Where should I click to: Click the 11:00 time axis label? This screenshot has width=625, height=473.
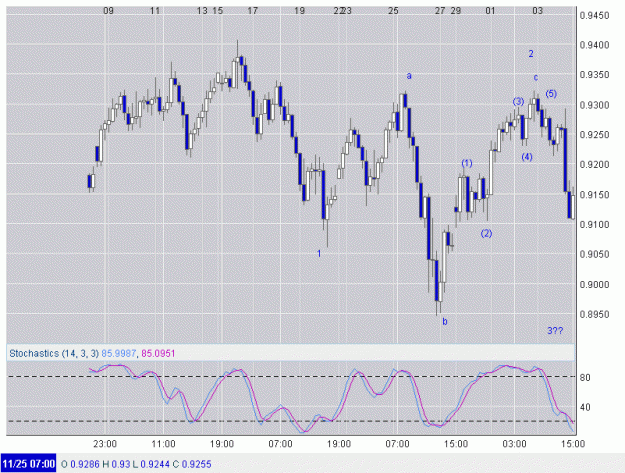pyautogui.click(x=163, y=444)
